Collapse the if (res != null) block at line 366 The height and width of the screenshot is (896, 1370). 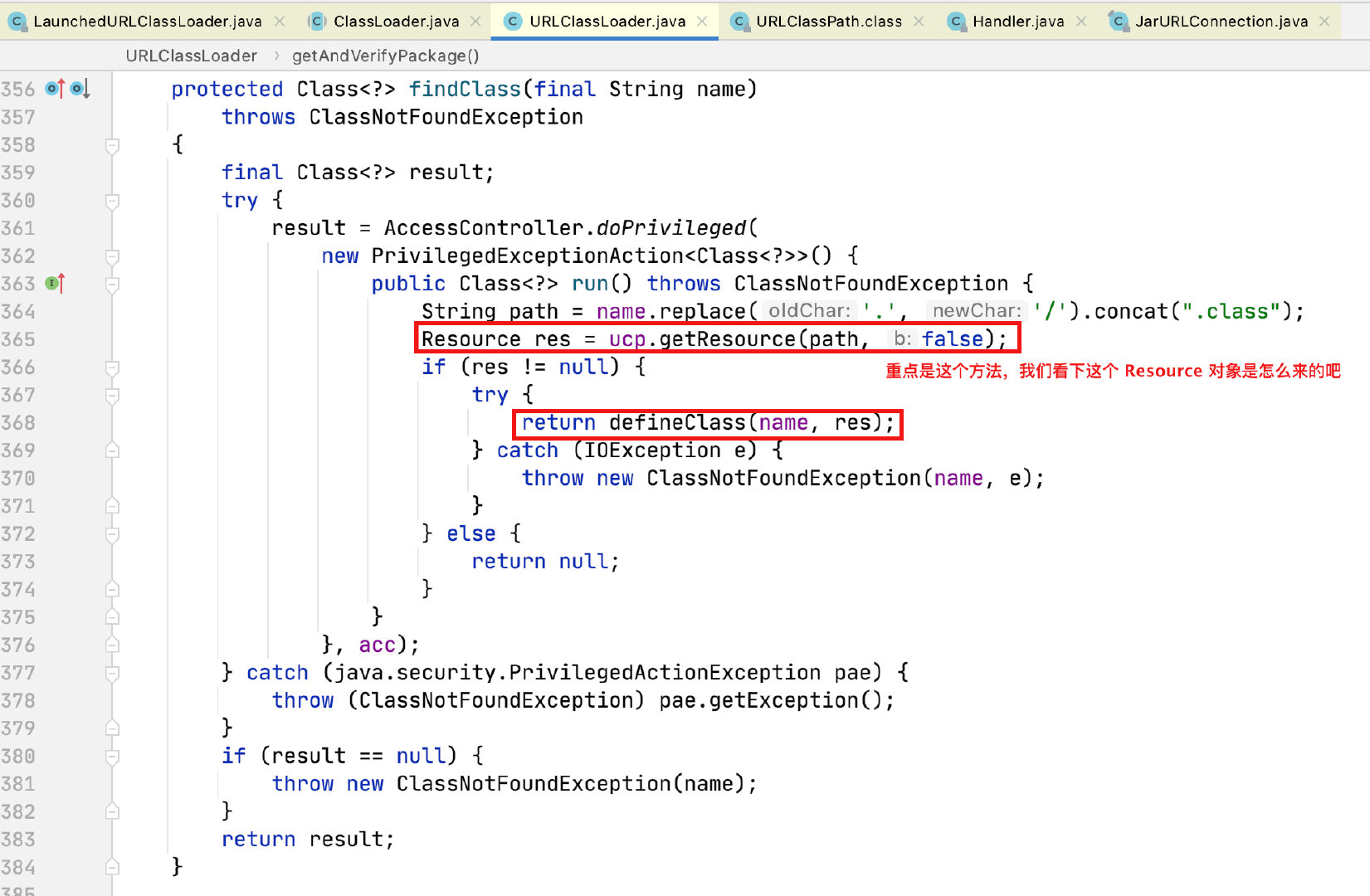click(112, 368)
